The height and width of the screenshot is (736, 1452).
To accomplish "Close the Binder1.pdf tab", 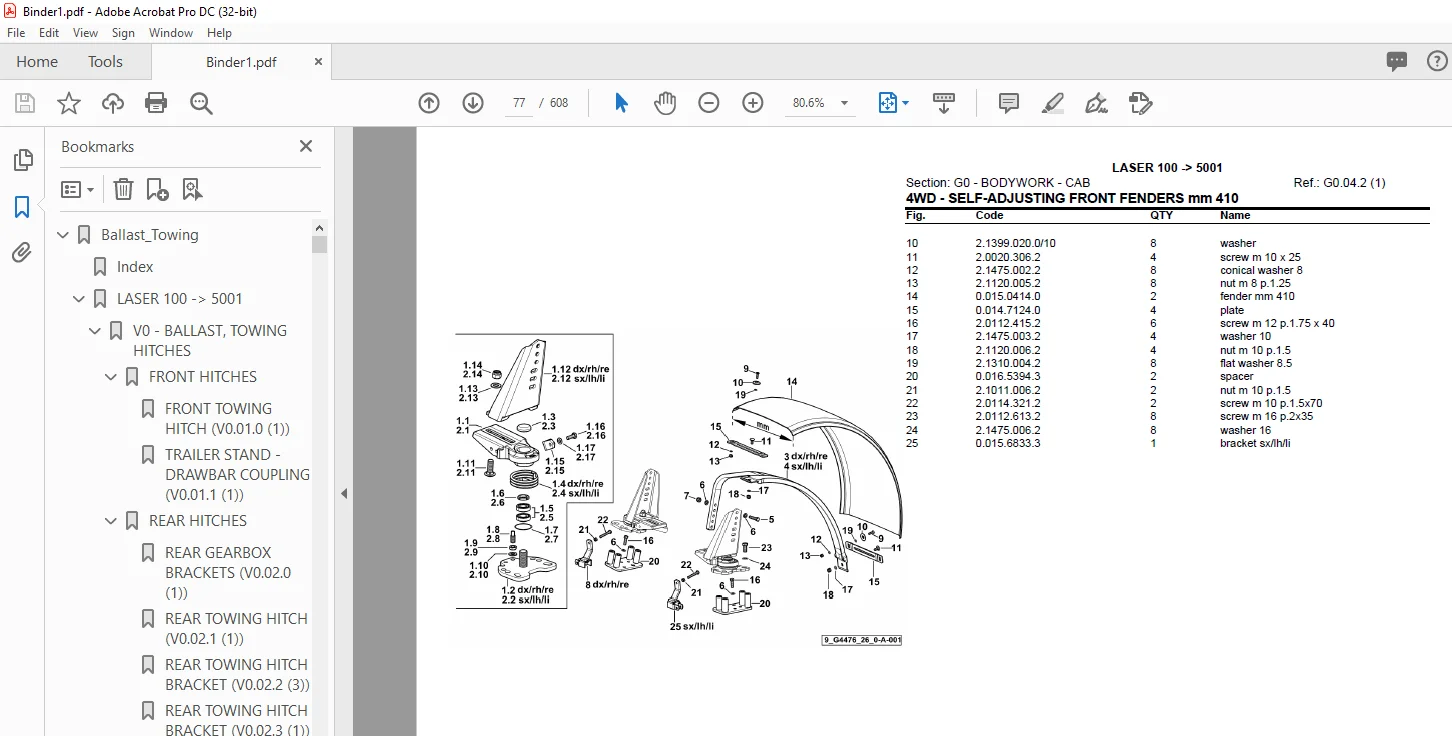I will click(x=318, y=62).
